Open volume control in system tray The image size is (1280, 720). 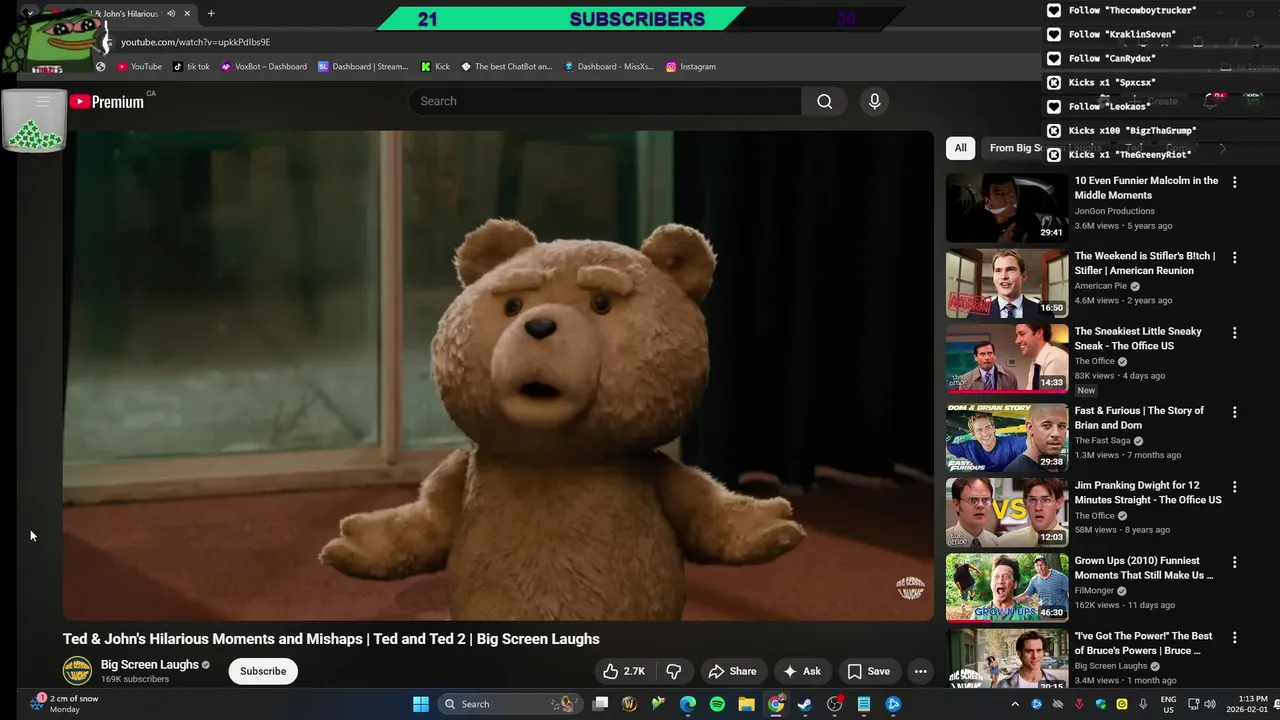coord(1208,704)
